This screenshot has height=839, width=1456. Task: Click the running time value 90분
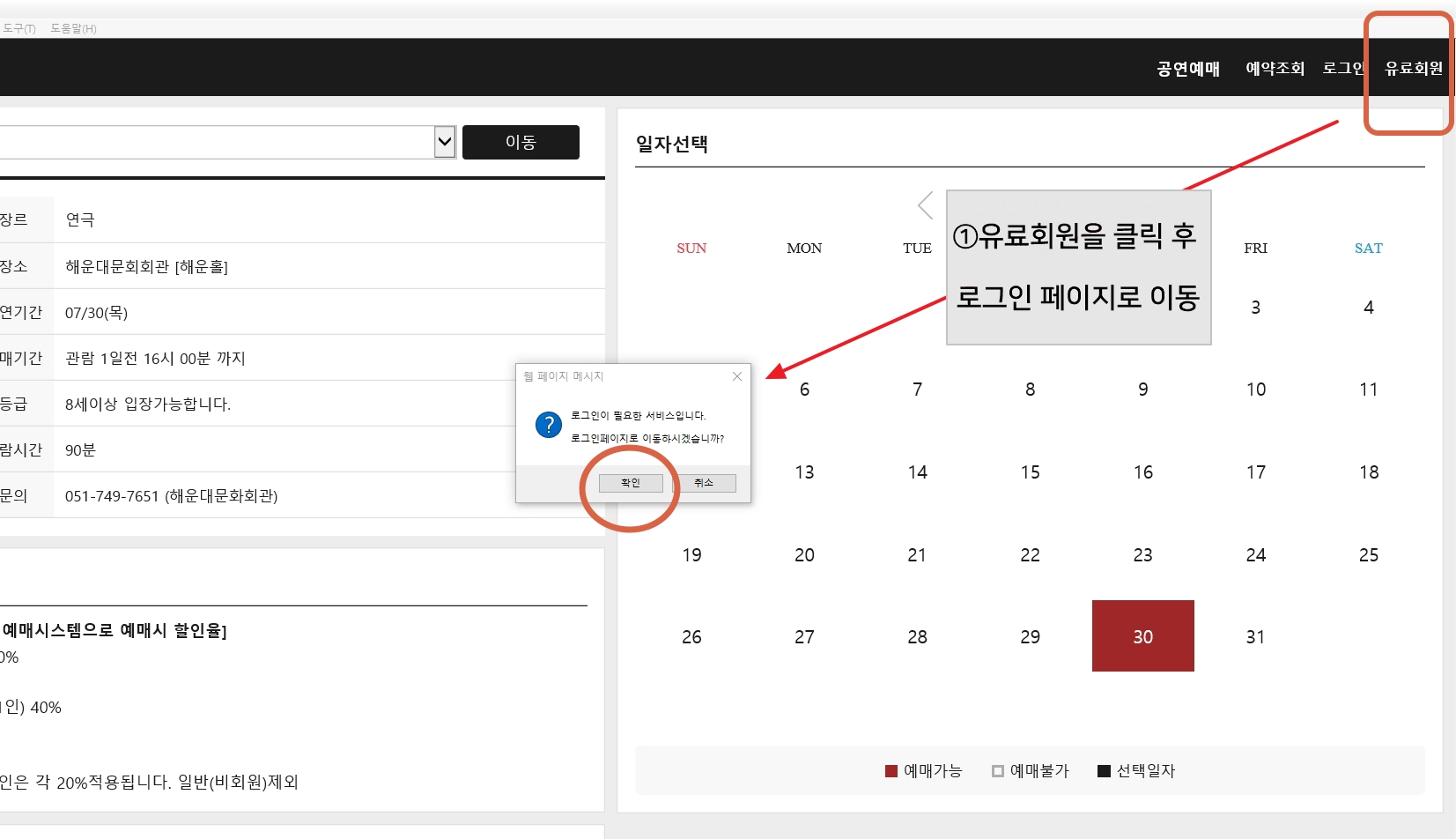80,450
